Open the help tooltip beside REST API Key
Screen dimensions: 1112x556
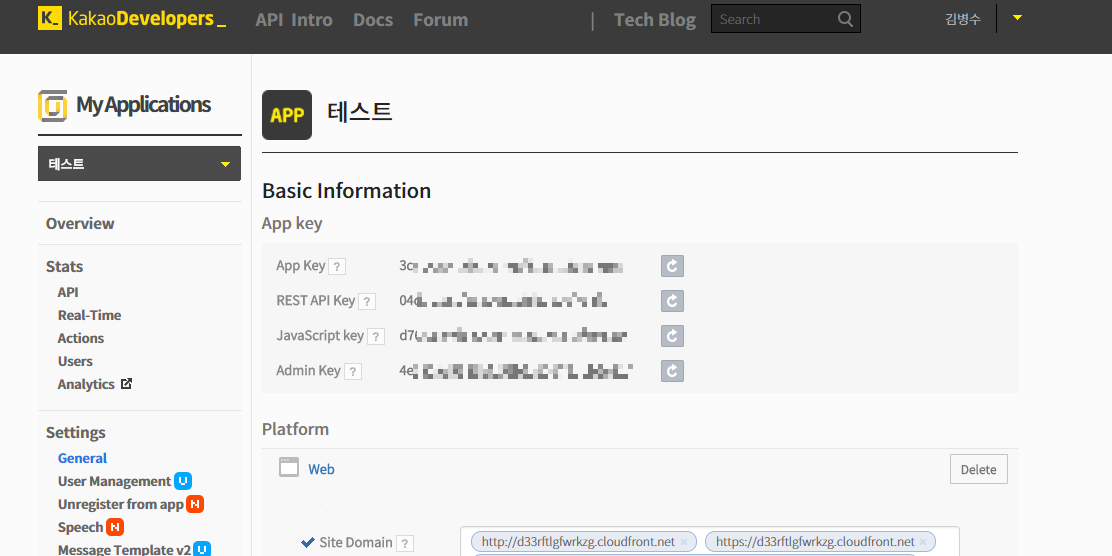367,301
